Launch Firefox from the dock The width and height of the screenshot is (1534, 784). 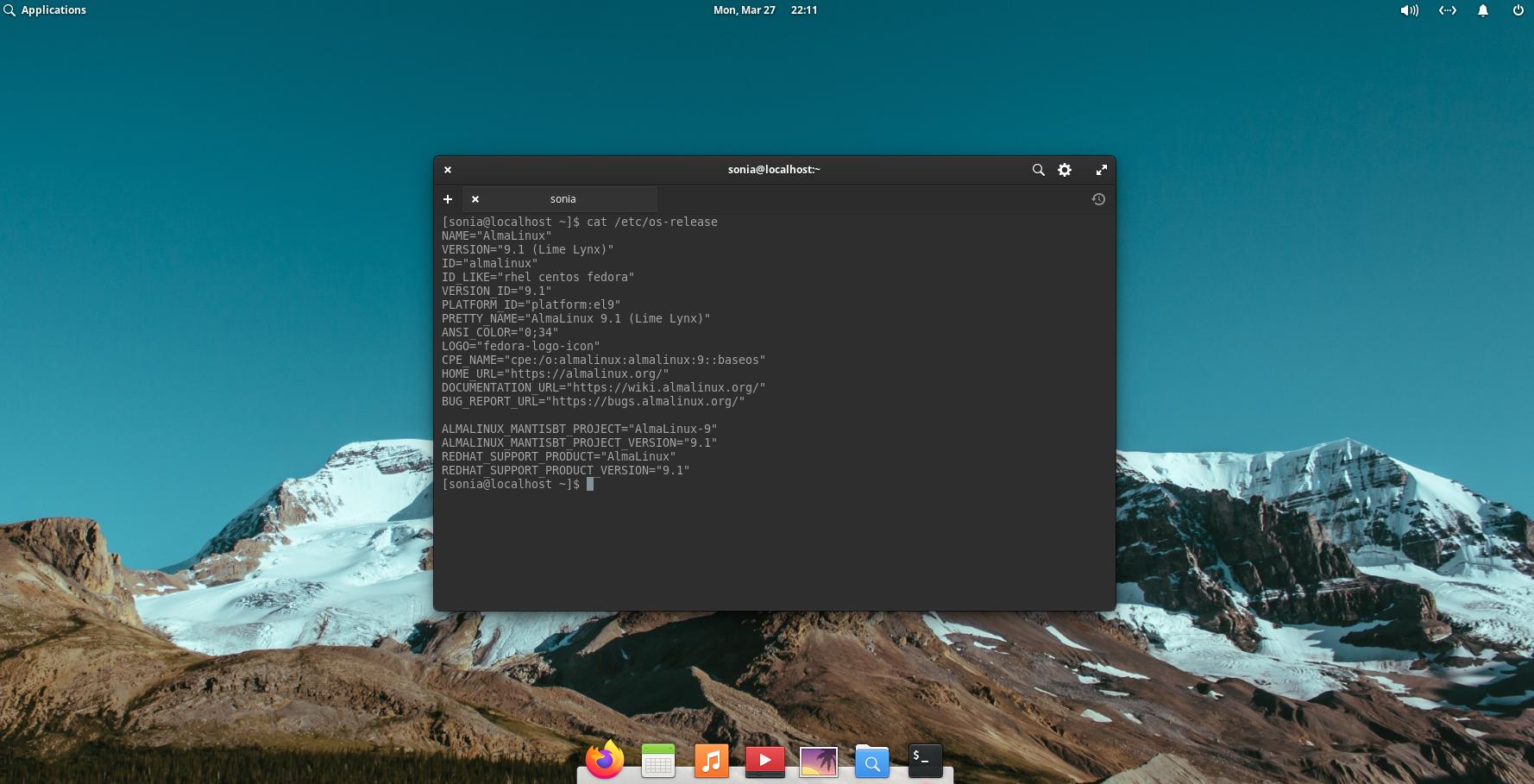[x=605, y=761]
